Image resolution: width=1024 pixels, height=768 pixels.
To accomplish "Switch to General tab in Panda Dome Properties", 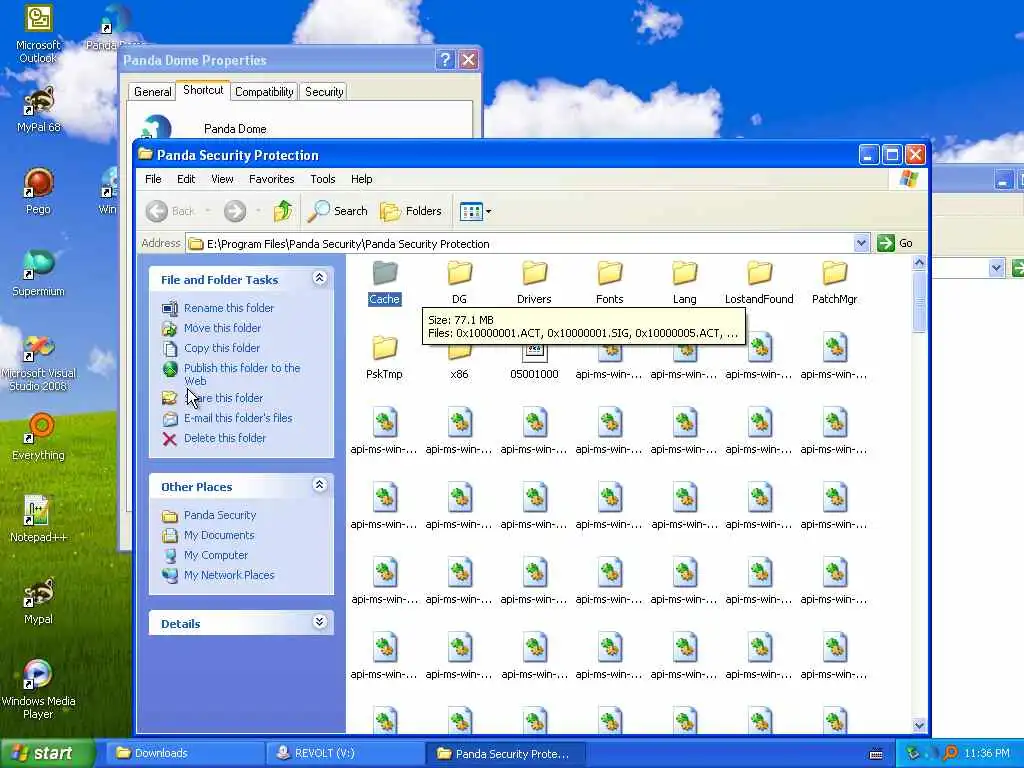I will coord(152,92).
